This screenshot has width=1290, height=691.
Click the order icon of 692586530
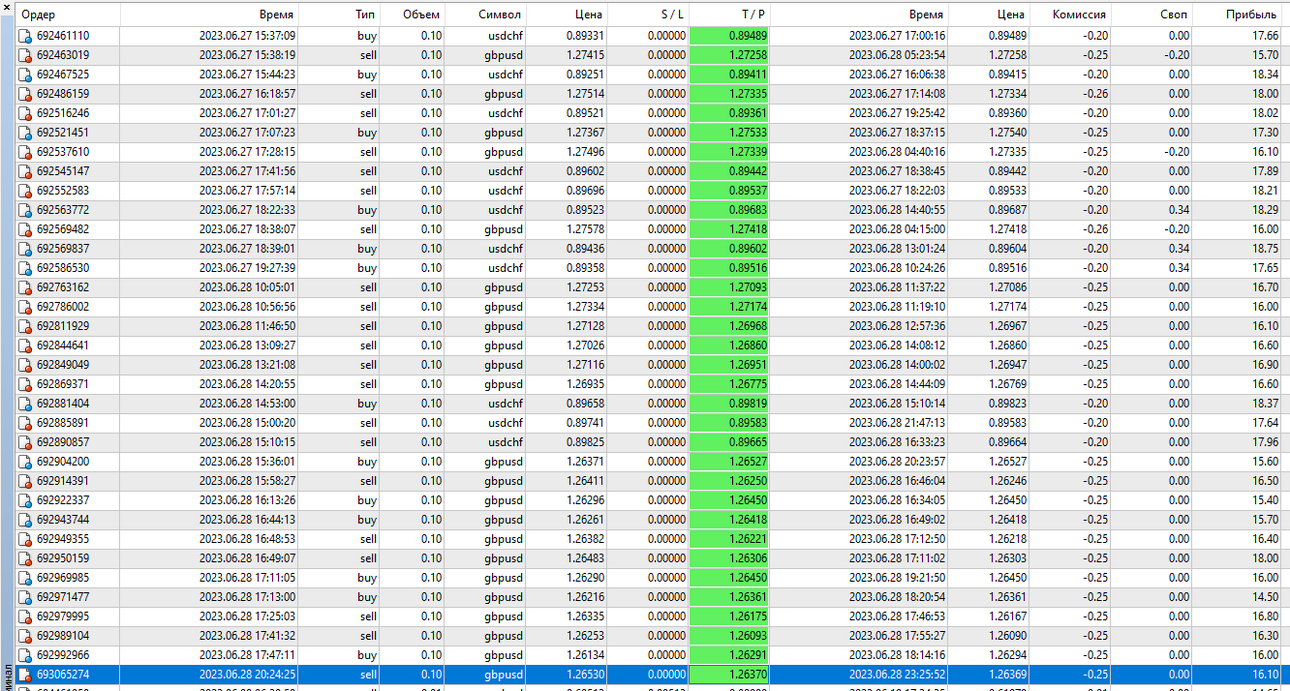[x=25, y=268]
